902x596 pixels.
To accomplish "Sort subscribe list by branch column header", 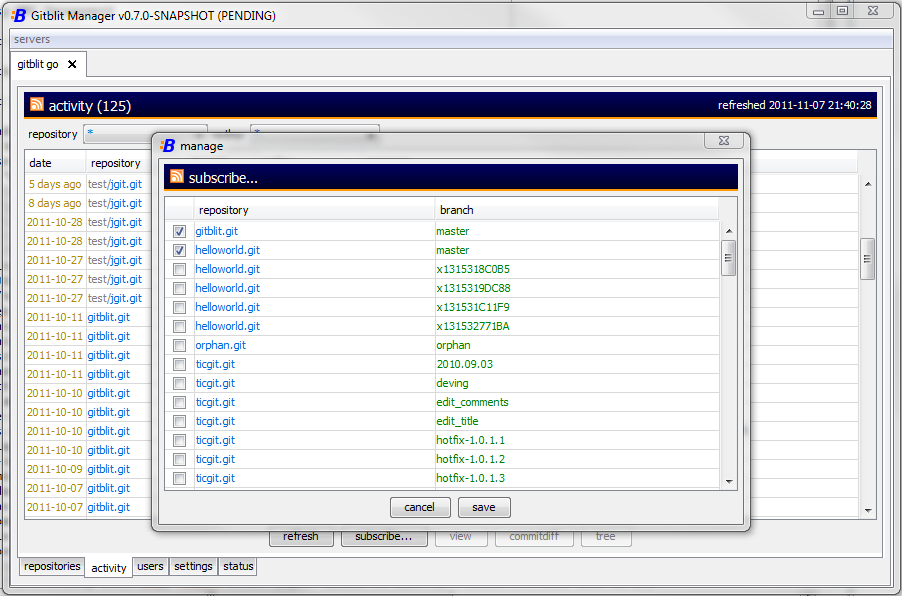I will click(576, 210).
